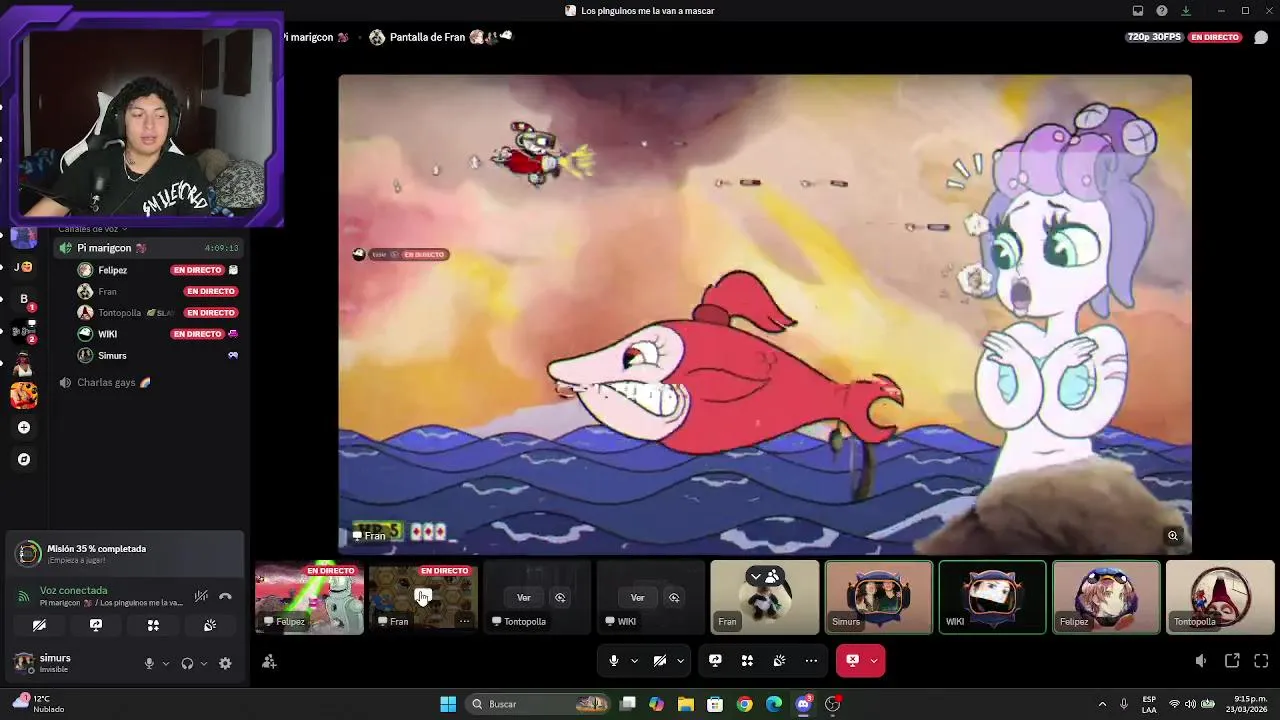Click share screen button in voice panel
This screenshot has width=1280, height=720.
pos(96,625)
